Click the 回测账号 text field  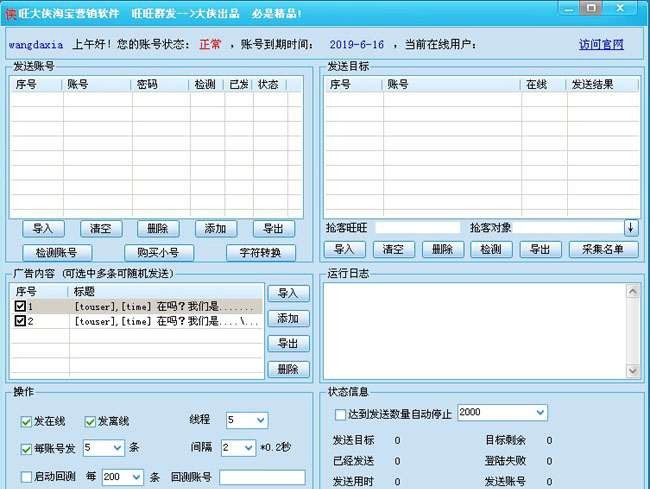click(x=262, y=477)
